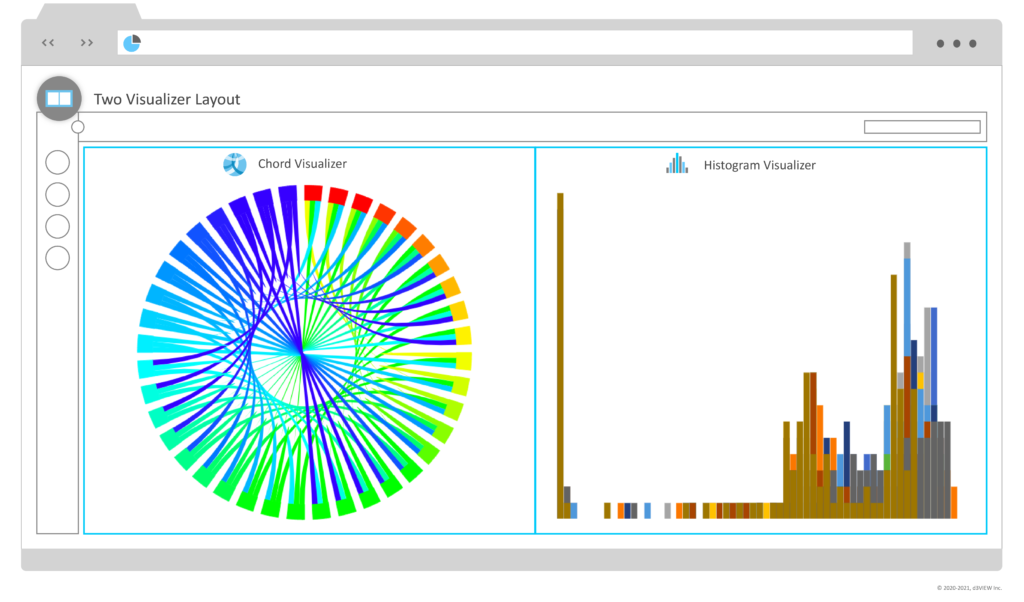Open the three-dot browser menu
Viewport: 1024px width, 602px height.
(x=956, y=44)
